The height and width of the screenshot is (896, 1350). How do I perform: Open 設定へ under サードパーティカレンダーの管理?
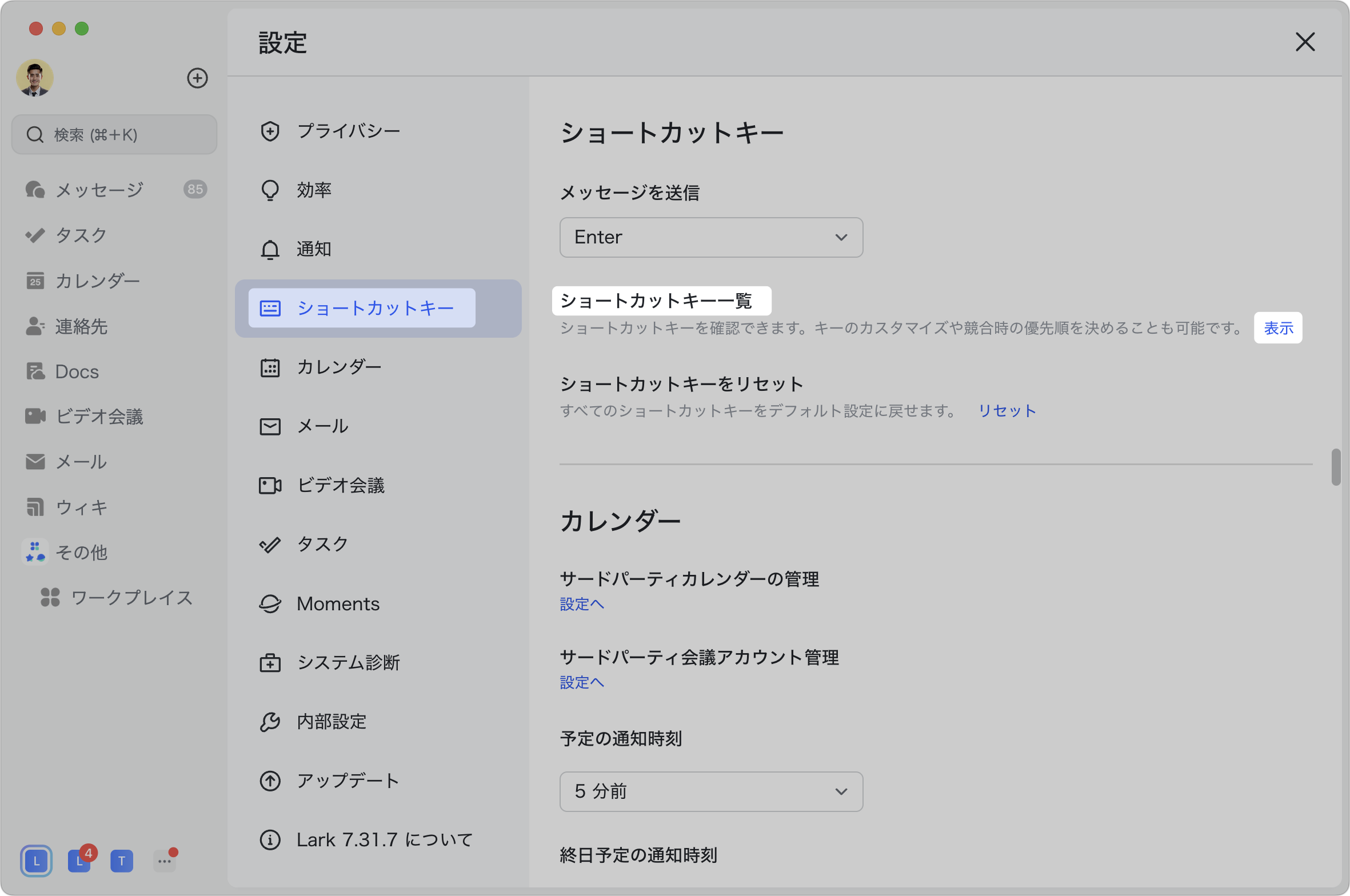click(x=581, y=604)
